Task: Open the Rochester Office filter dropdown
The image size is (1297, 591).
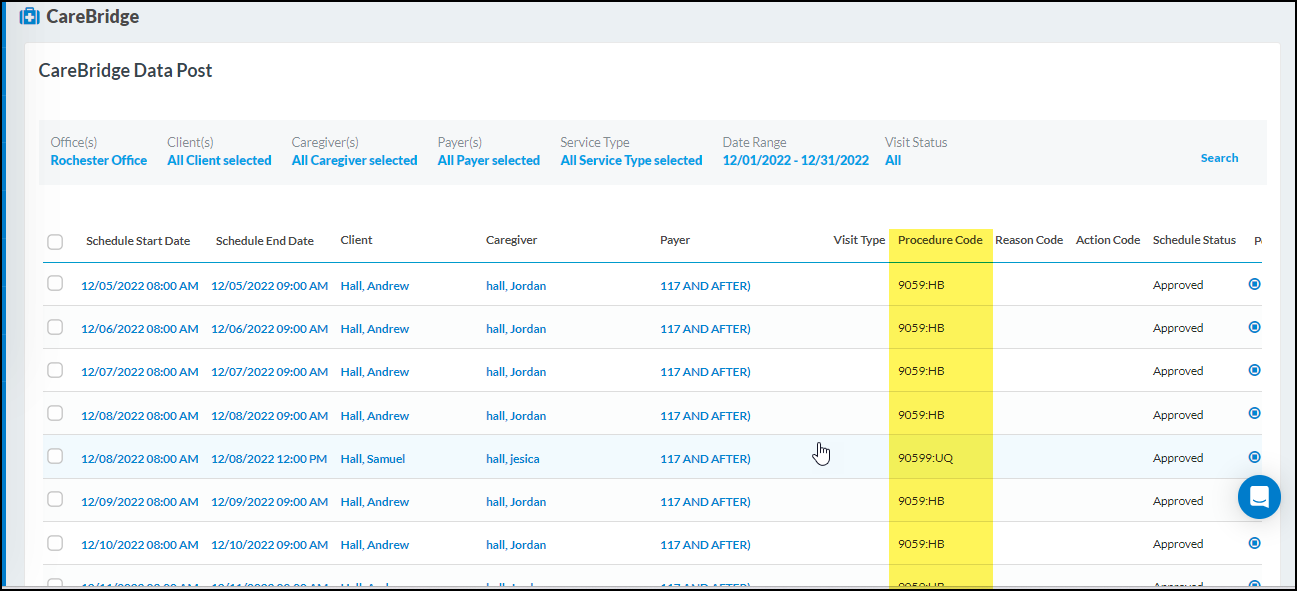Action: coord(99,161)
